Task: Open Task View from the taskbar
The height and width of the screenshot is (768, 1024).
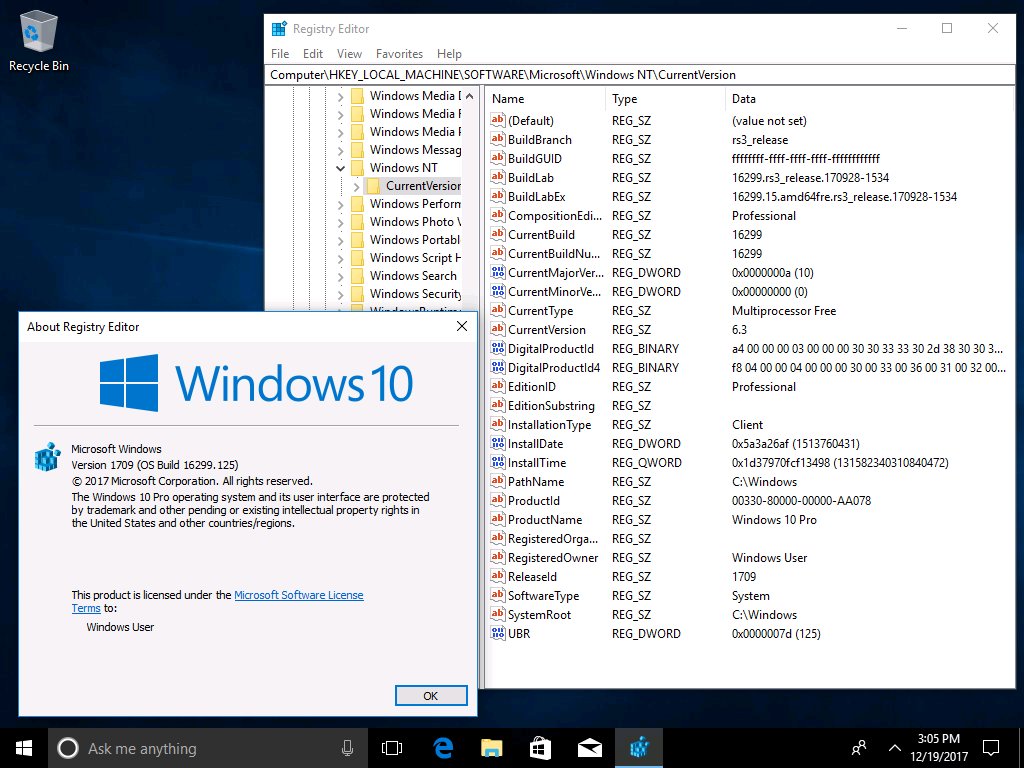Action: click(392, 748)
